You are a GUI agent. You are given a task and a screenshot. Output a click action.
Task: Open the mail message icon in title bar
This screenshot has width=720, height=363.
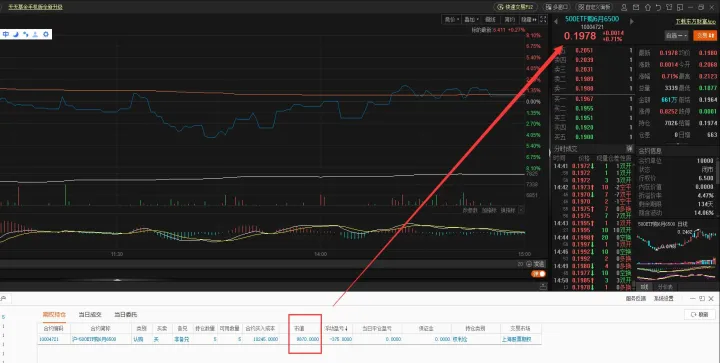(x=636, y=7)
